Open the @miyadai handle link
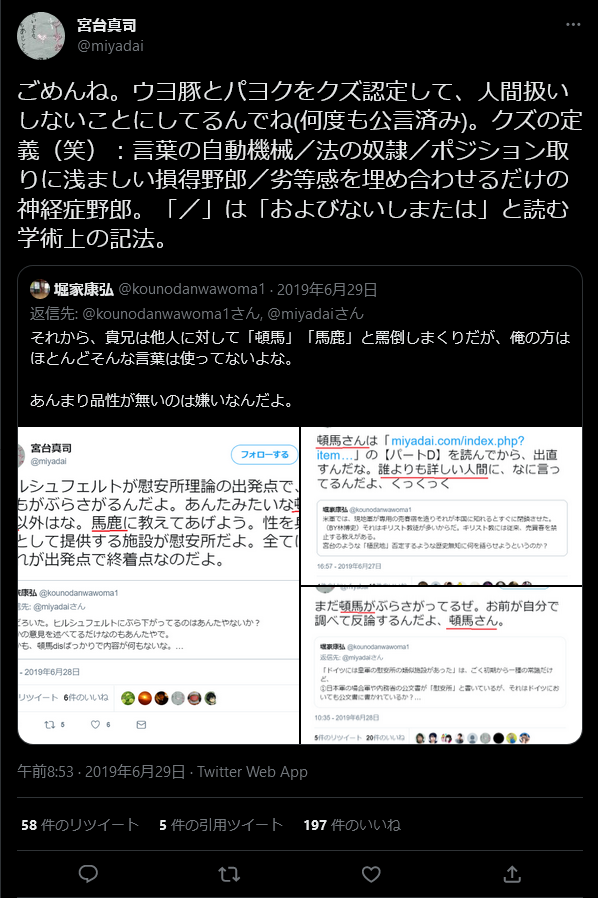 110,46
